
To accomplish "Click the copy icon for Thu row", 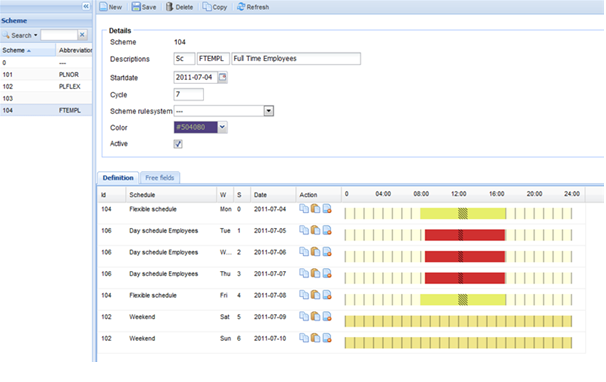I will tap(304, 273).
